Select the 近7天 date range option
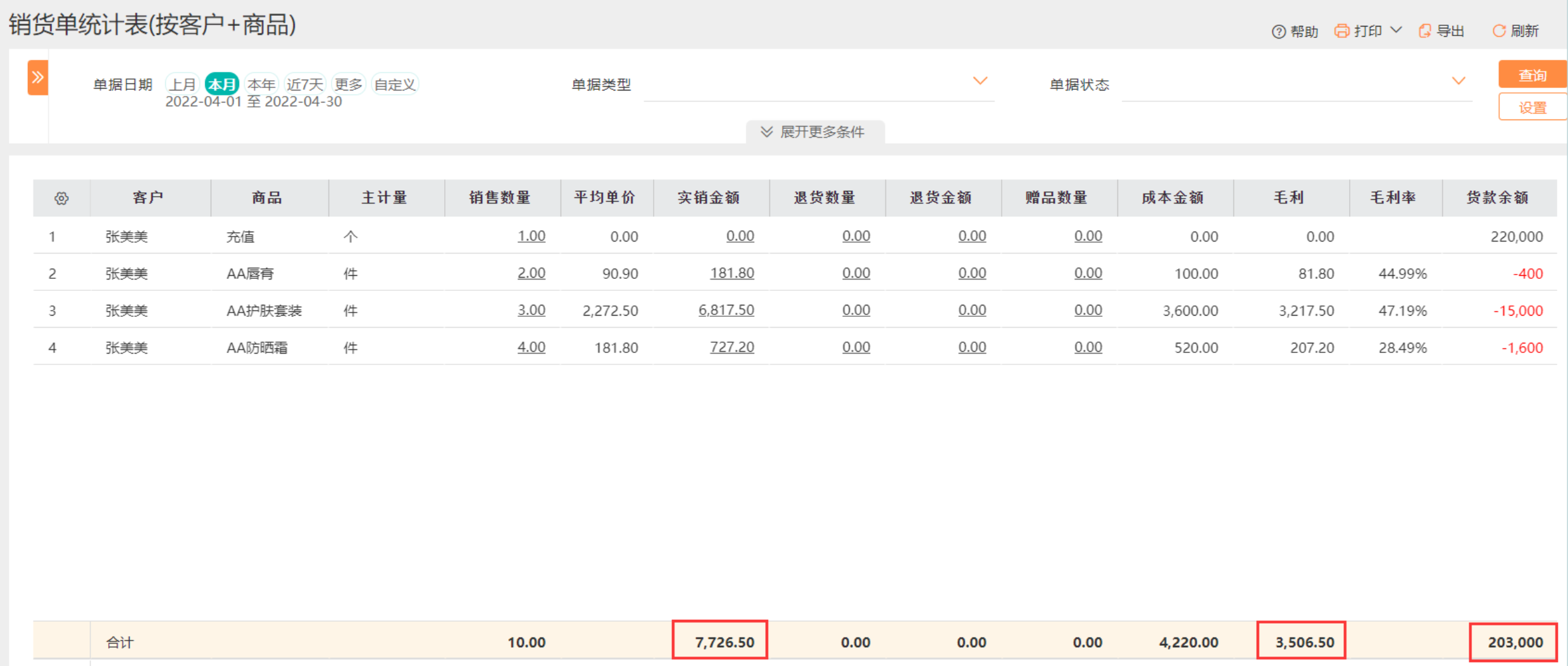Screen dimensions: 1568x666 click(x=304, y=85)
